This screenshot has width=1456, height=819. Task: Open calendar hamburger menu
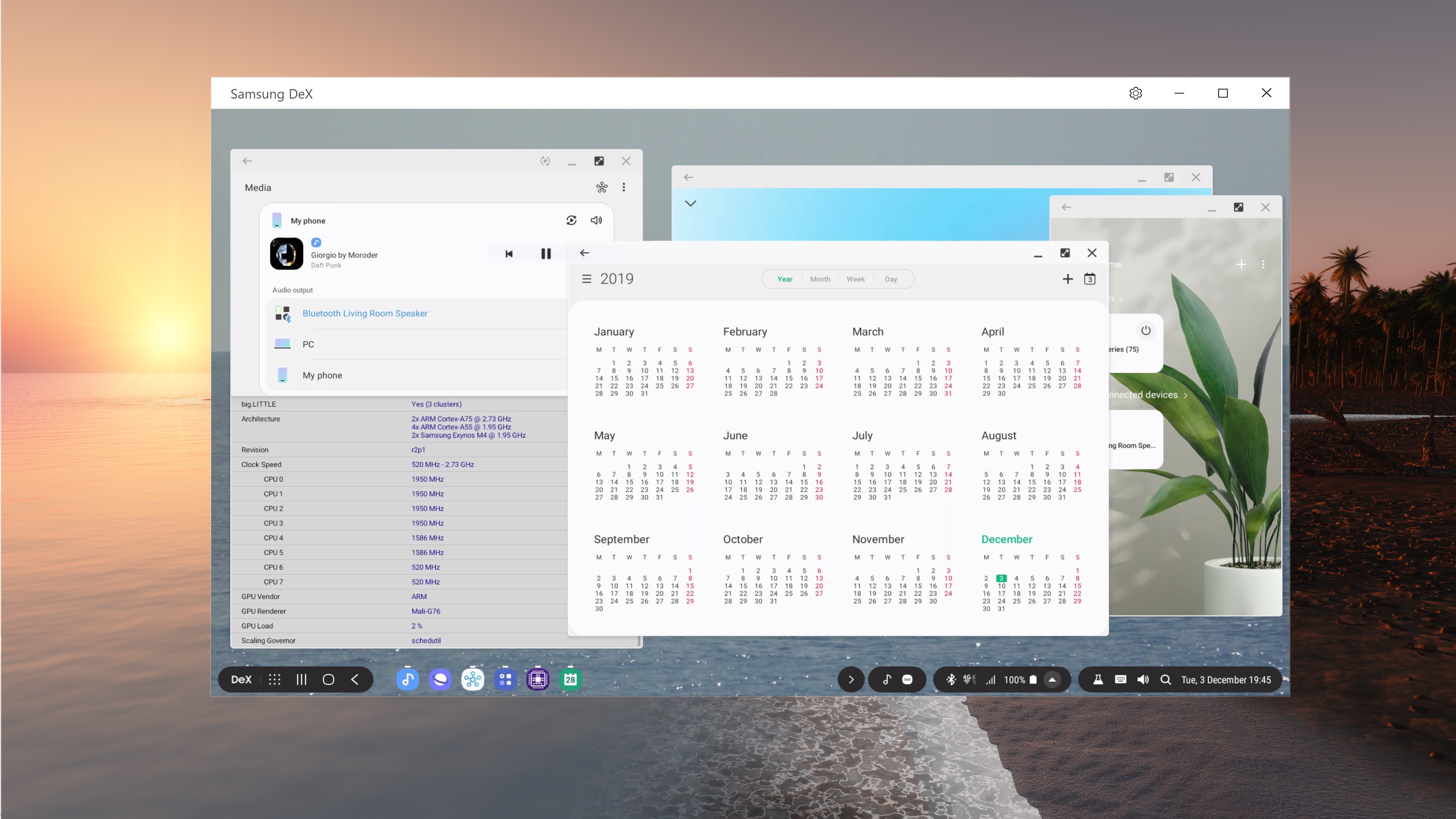587,279
